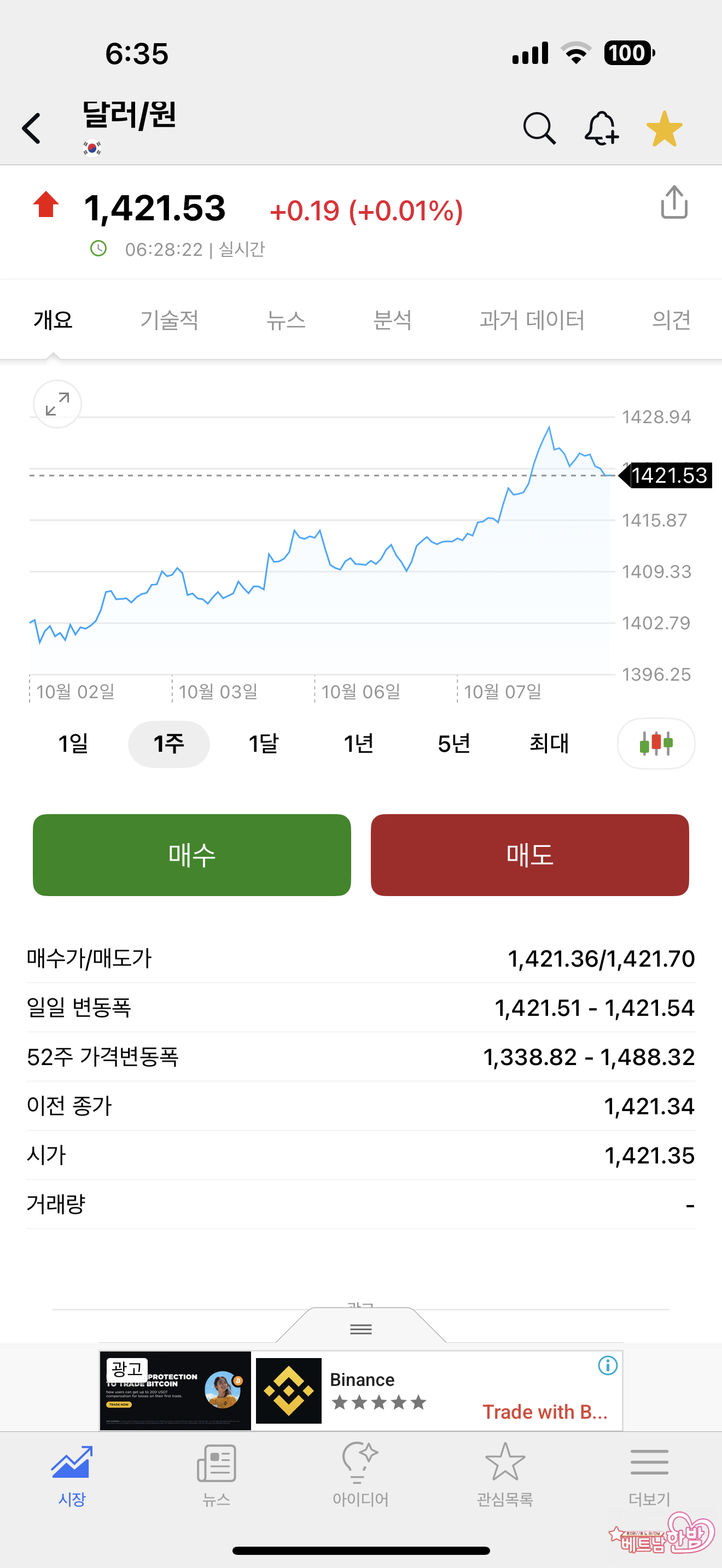This screenshot has width=722, height=1568.
Task: Tap the back arrow icon
Action: pyautogui.click(x=32, y=128)
